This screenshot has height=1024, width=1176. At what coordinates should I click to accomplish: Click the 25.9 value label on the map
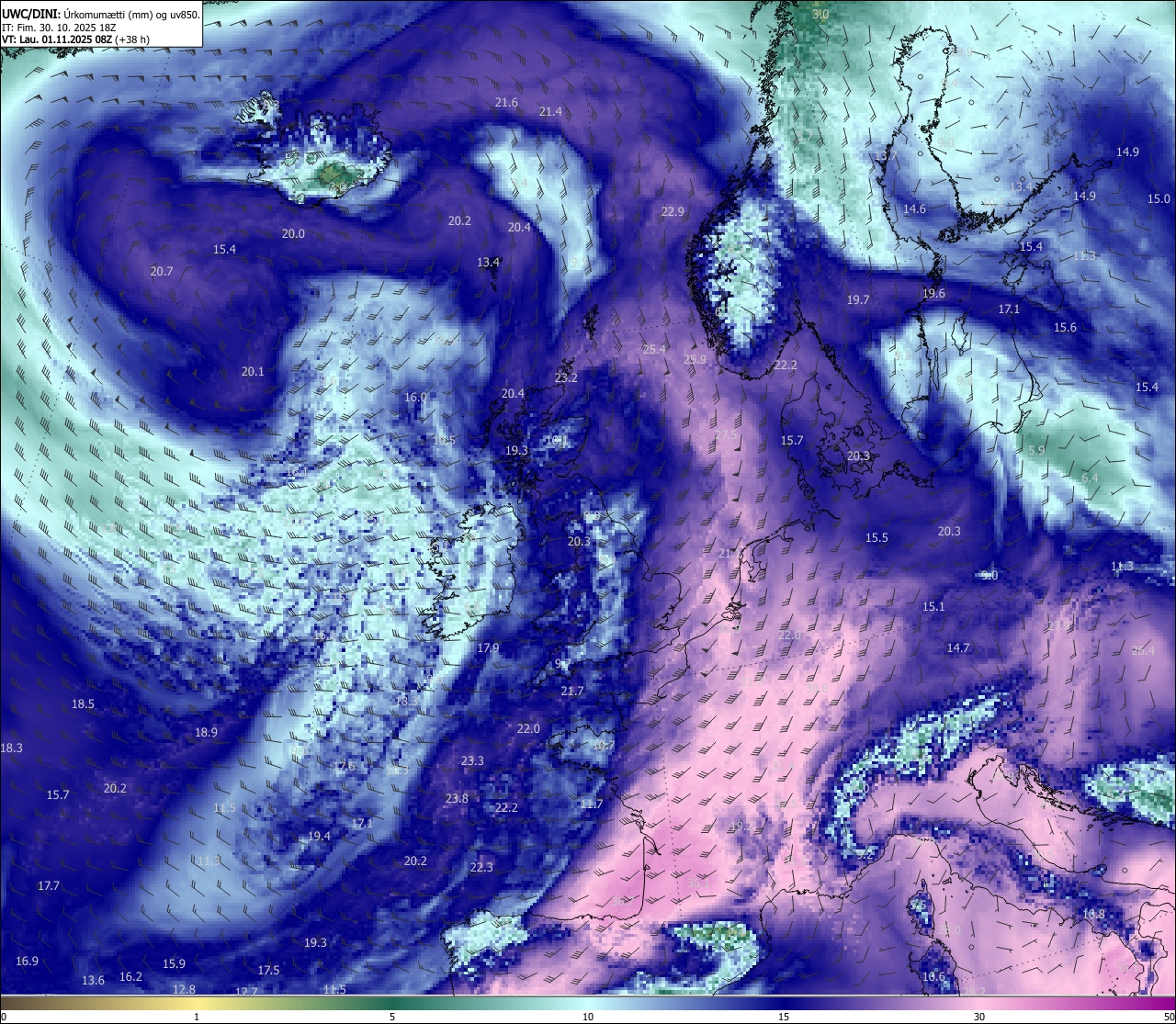coord(695,360)
